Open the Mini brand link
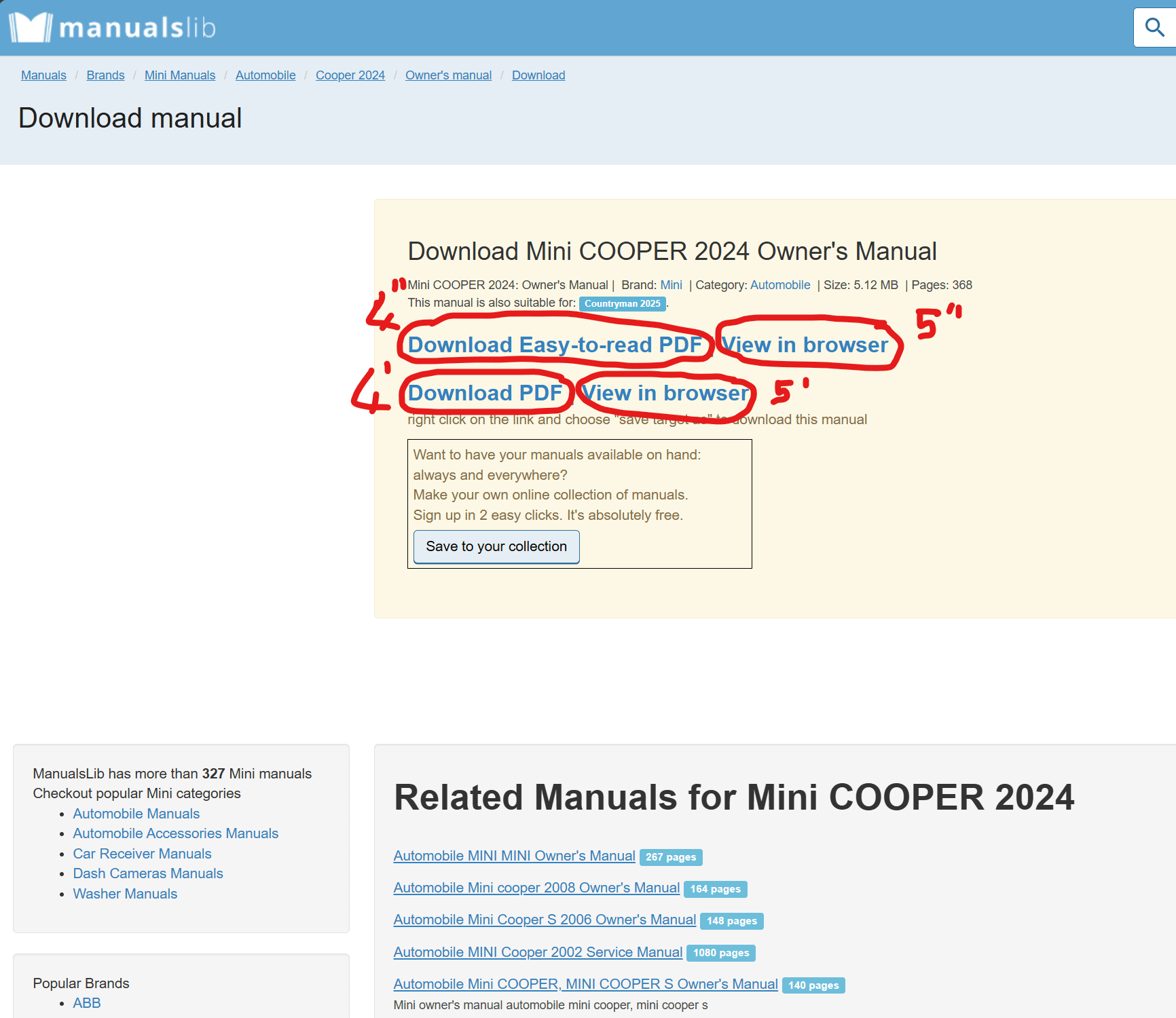 click(671, 285)
